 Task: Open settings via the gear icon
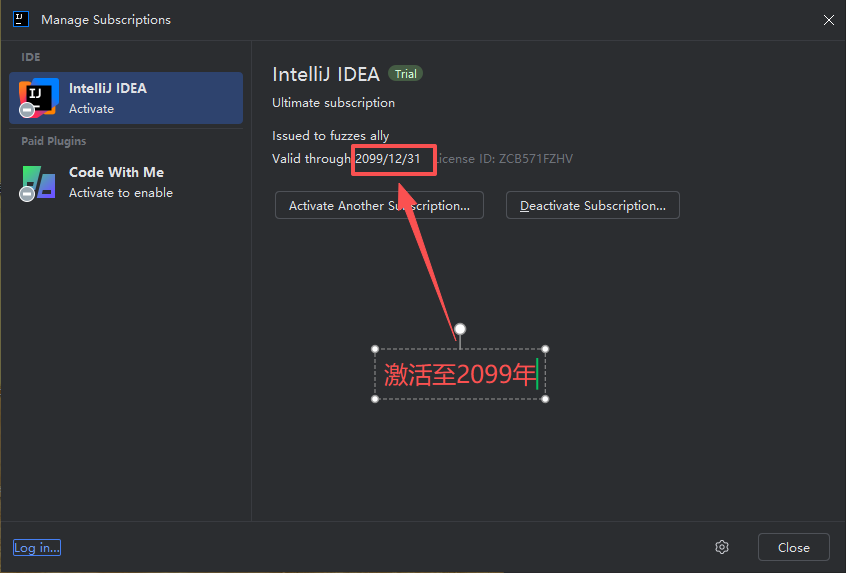pos(722,547)
